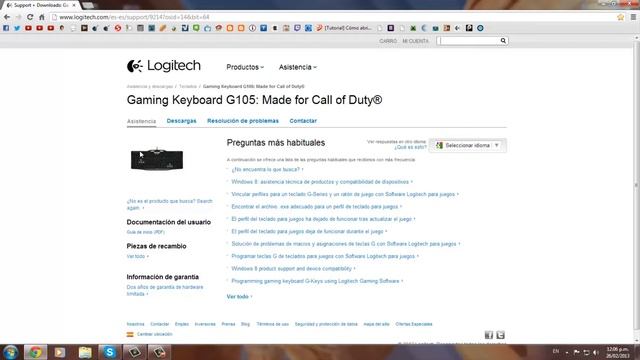Open 'Windows 8 product support' FAQ link

pos(293,269)
